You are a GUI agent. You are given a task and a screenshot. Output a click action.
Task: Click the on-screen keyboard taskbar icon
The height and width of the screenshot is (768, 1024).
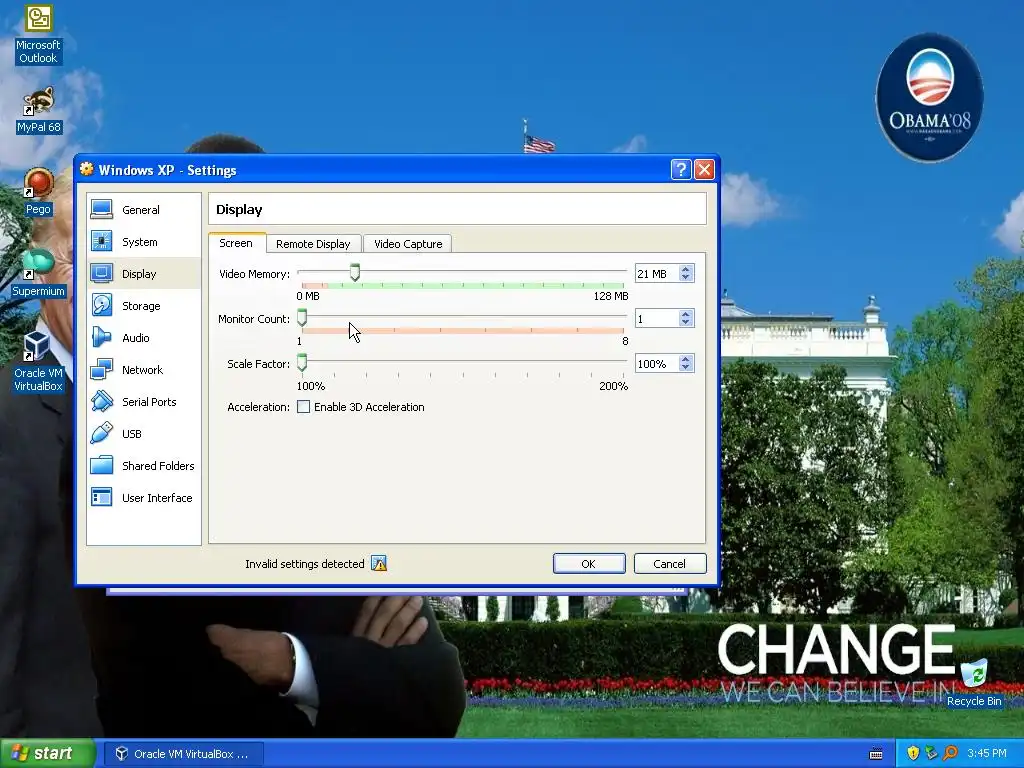pyautogui.click(x=876, y=754)
